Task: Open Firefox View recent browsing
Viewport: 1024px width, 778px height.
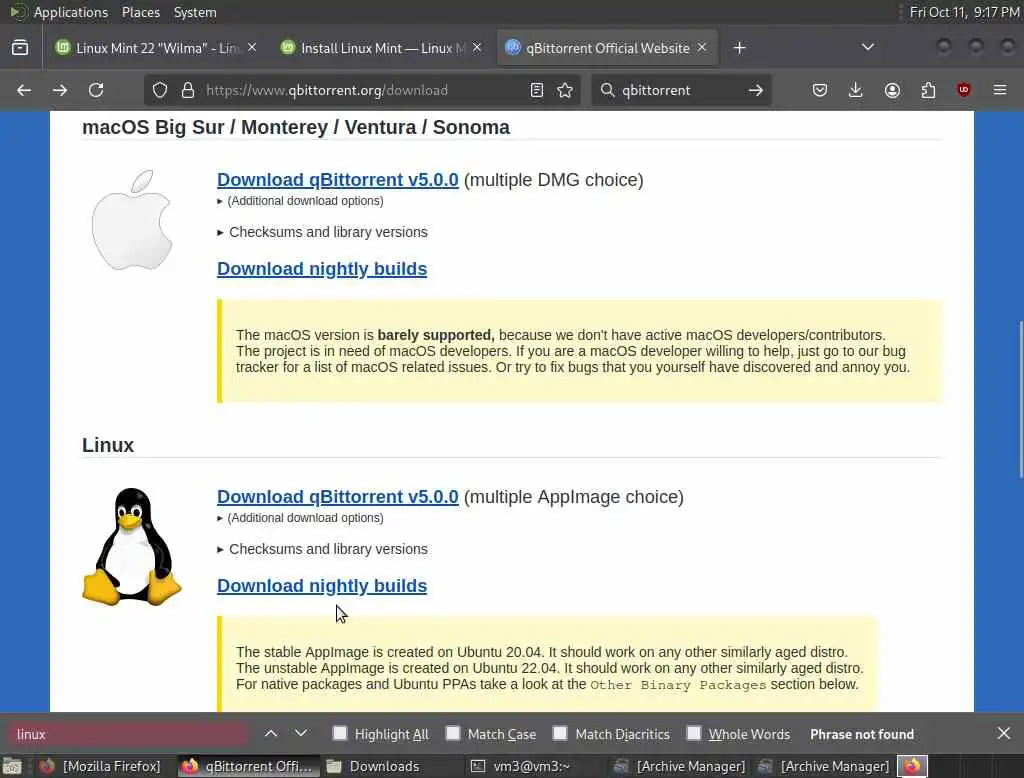Action: coord(20,48)
